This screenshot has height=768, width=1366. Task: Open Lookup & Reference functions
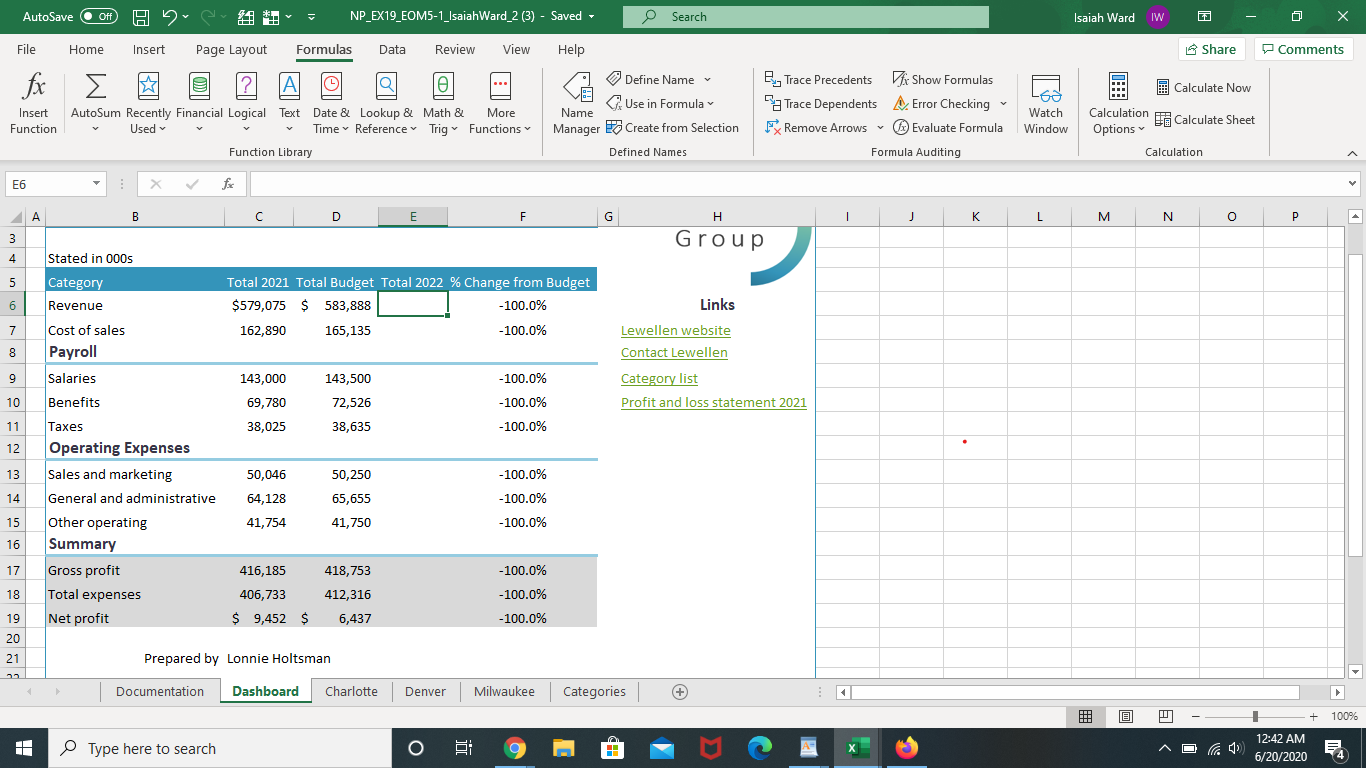[x=386, y=103]
